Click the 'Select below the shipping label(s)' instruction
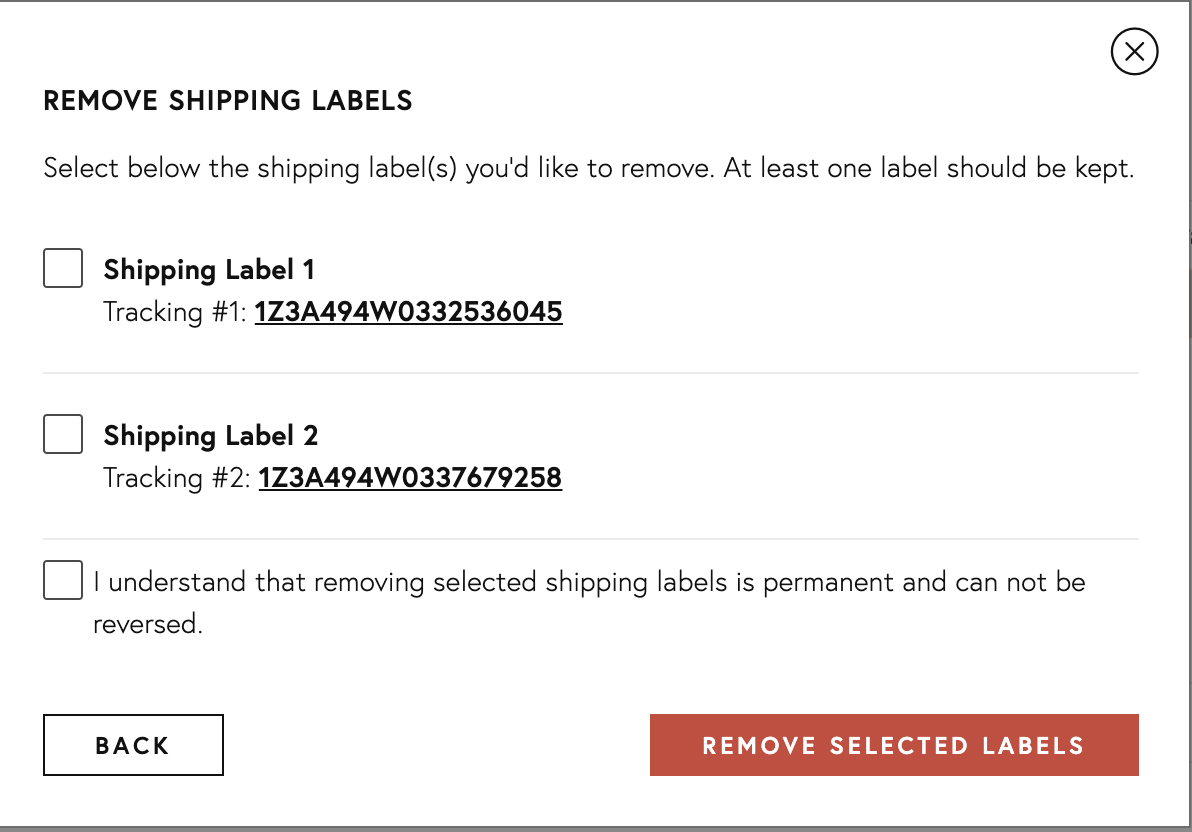 pos(588,168)
